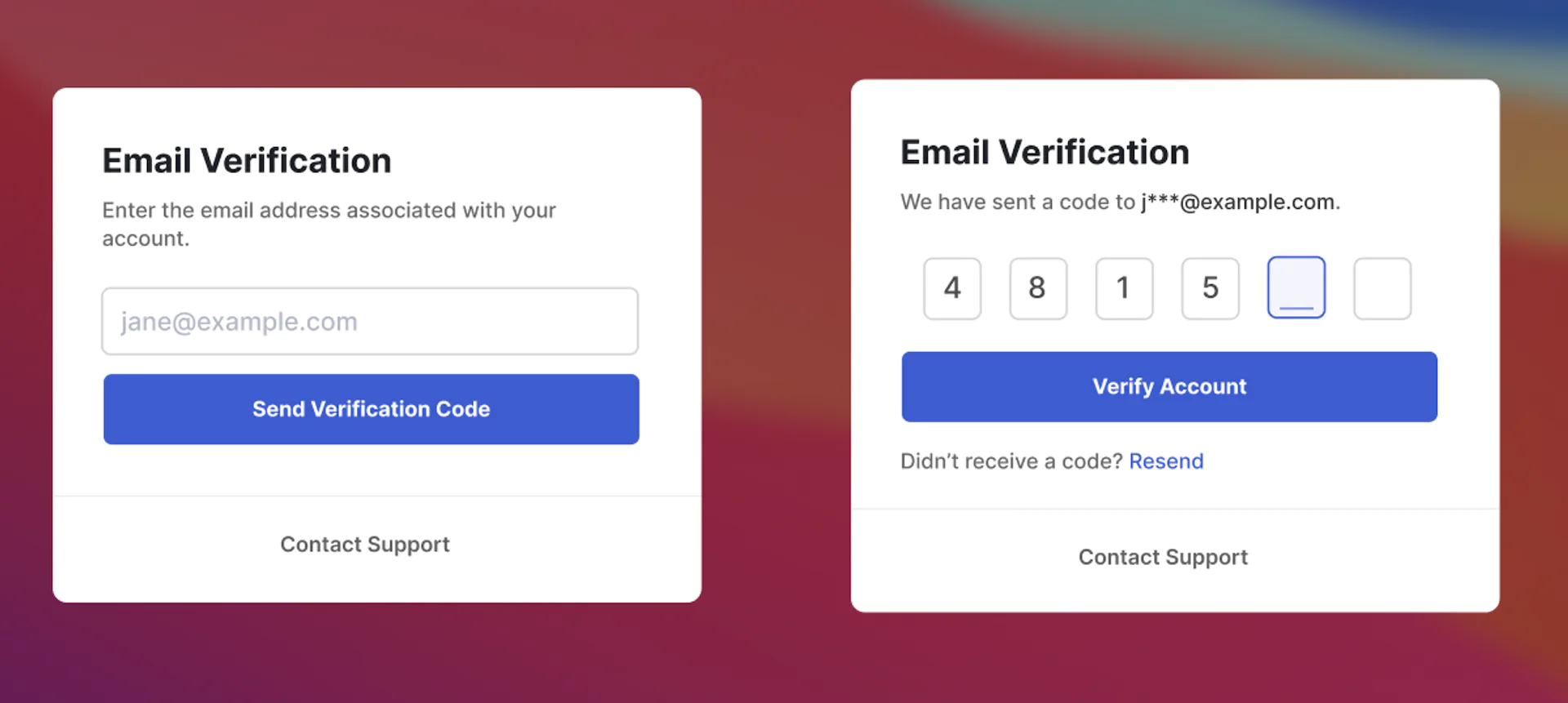Click the jane@example.com email input field
The width and height of the screenshot is (1568, 703).
pyautogui.click(x=370, y=321)
